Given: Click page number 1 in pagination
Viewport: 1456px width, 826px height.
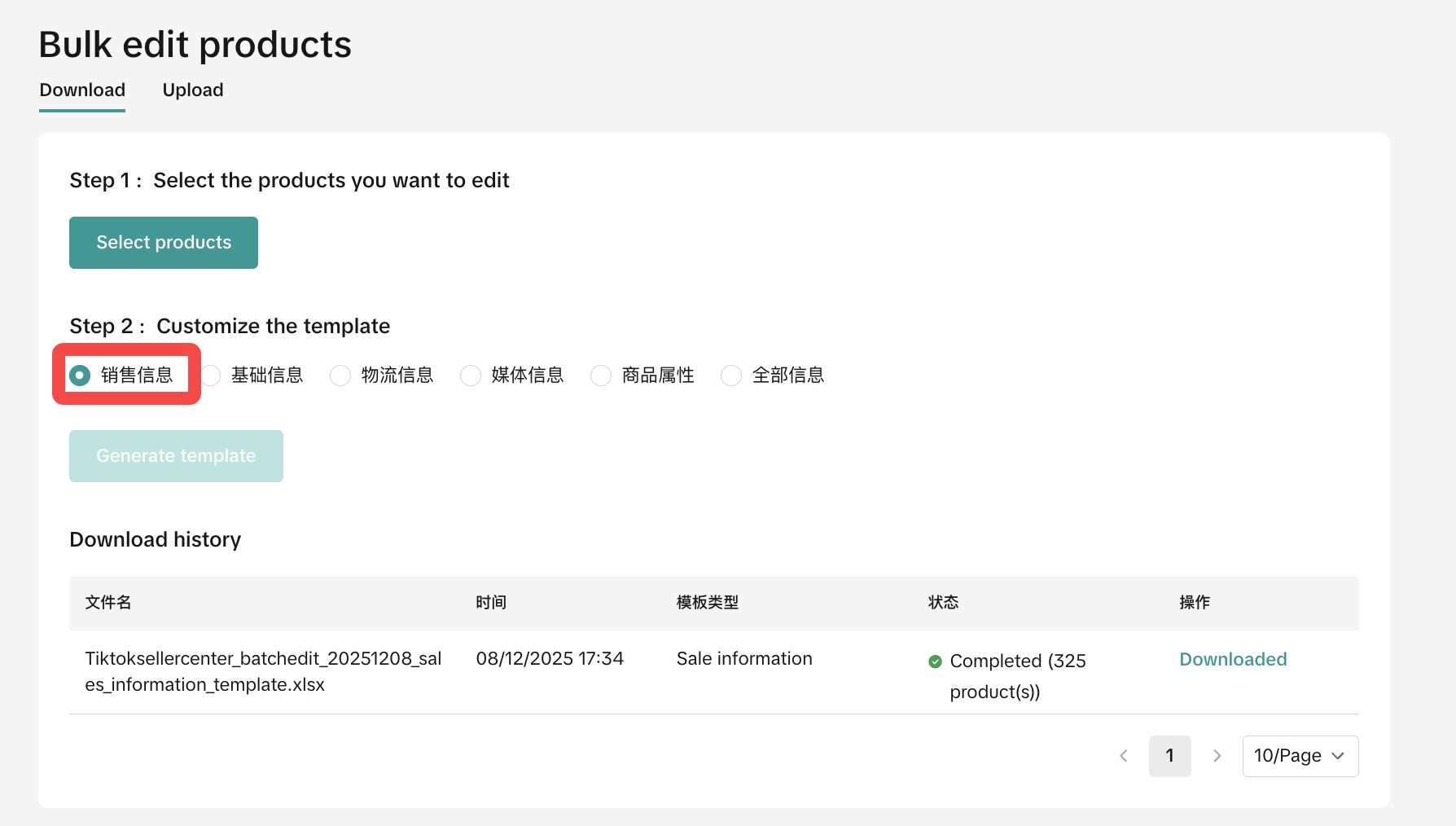Looking at the screenshot, I should [1169, 756].
